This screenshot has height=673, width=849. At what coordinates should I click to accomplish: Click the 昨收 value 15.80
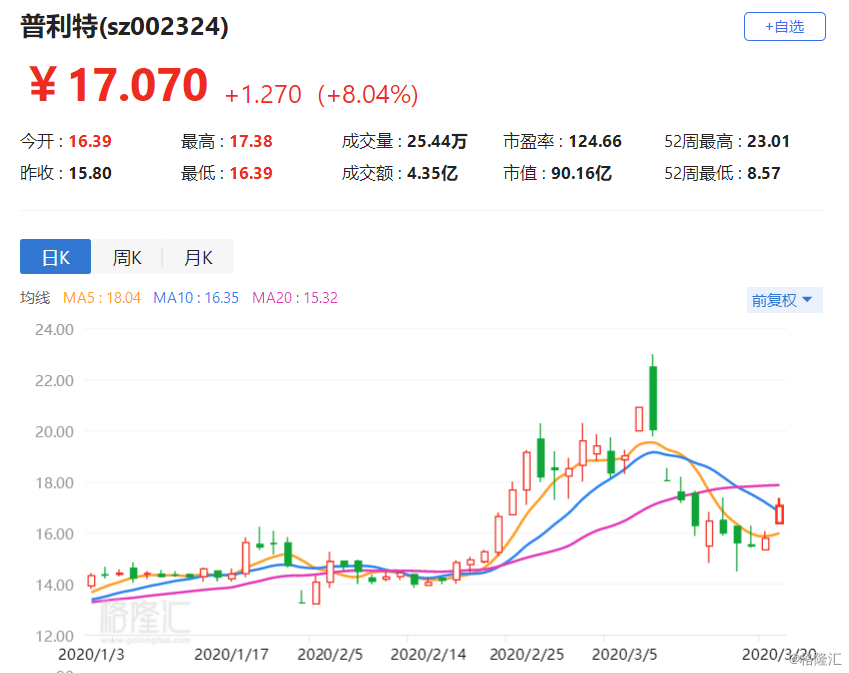point(90,173)
